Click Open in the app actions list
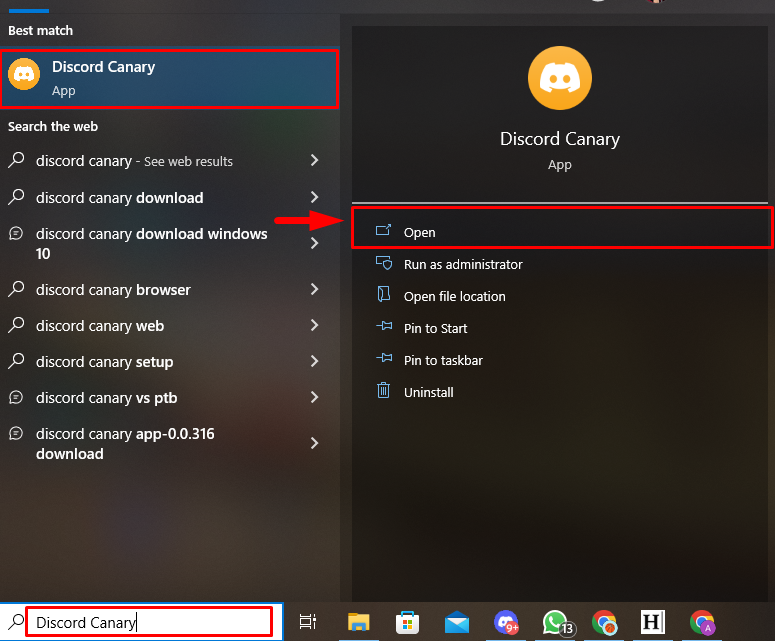 pos(562,232)
